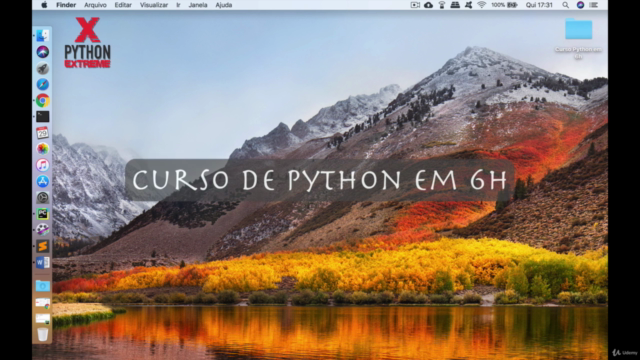
Task: Click the Qui 17:31 clock
Action: pyautogui.click(x=539, y=5)
